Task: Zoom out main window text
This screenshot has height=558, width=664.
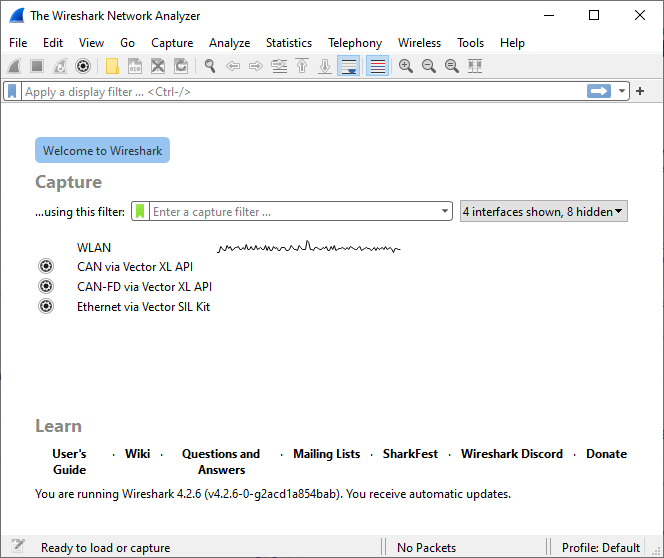Action: [429, 66]
